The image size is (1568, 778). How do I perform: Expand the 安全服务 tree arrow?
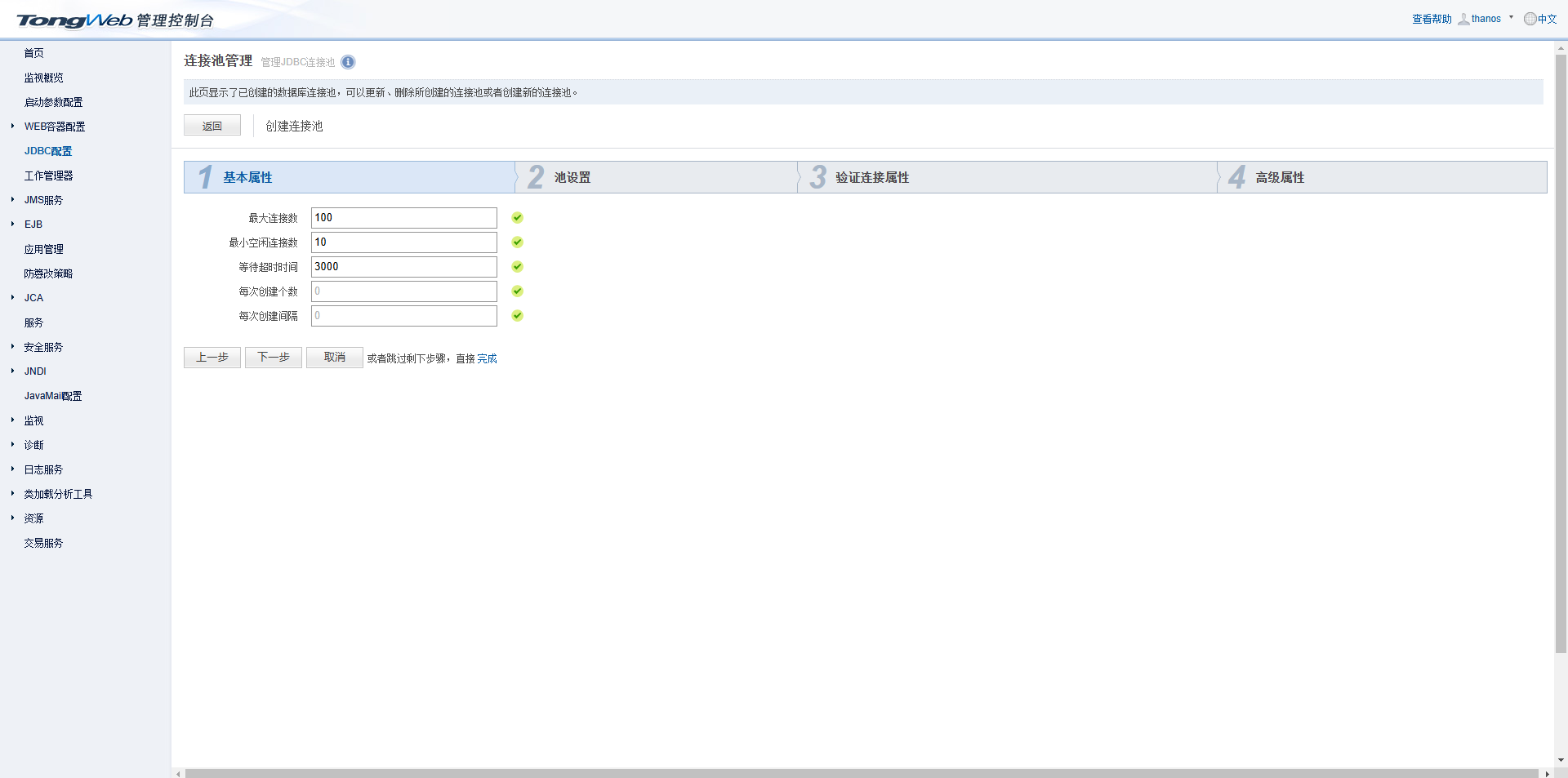tap(13, 346)
